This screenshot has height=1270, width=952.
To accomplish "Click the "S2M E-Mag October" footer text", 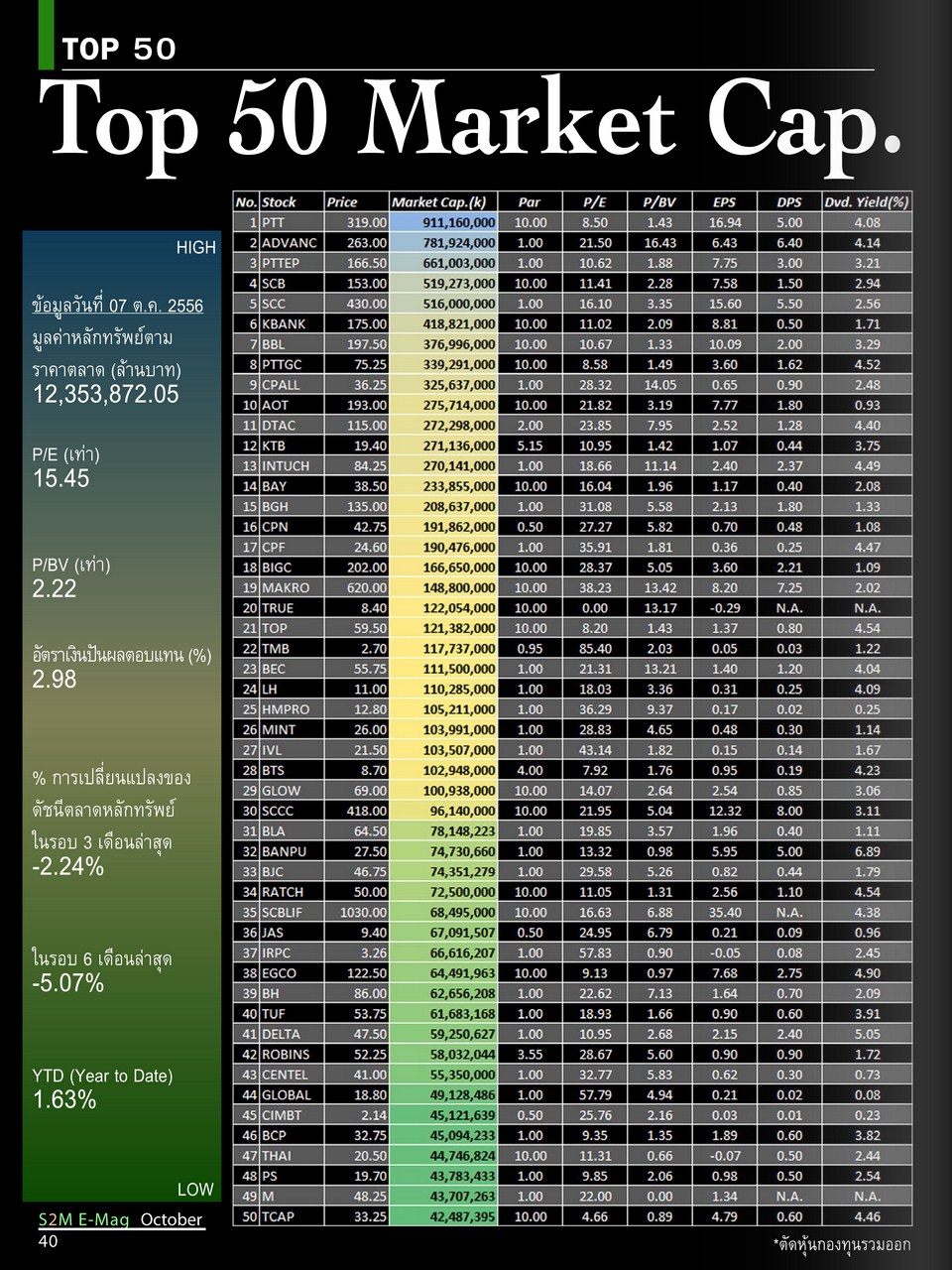I will coord(121,1219).
